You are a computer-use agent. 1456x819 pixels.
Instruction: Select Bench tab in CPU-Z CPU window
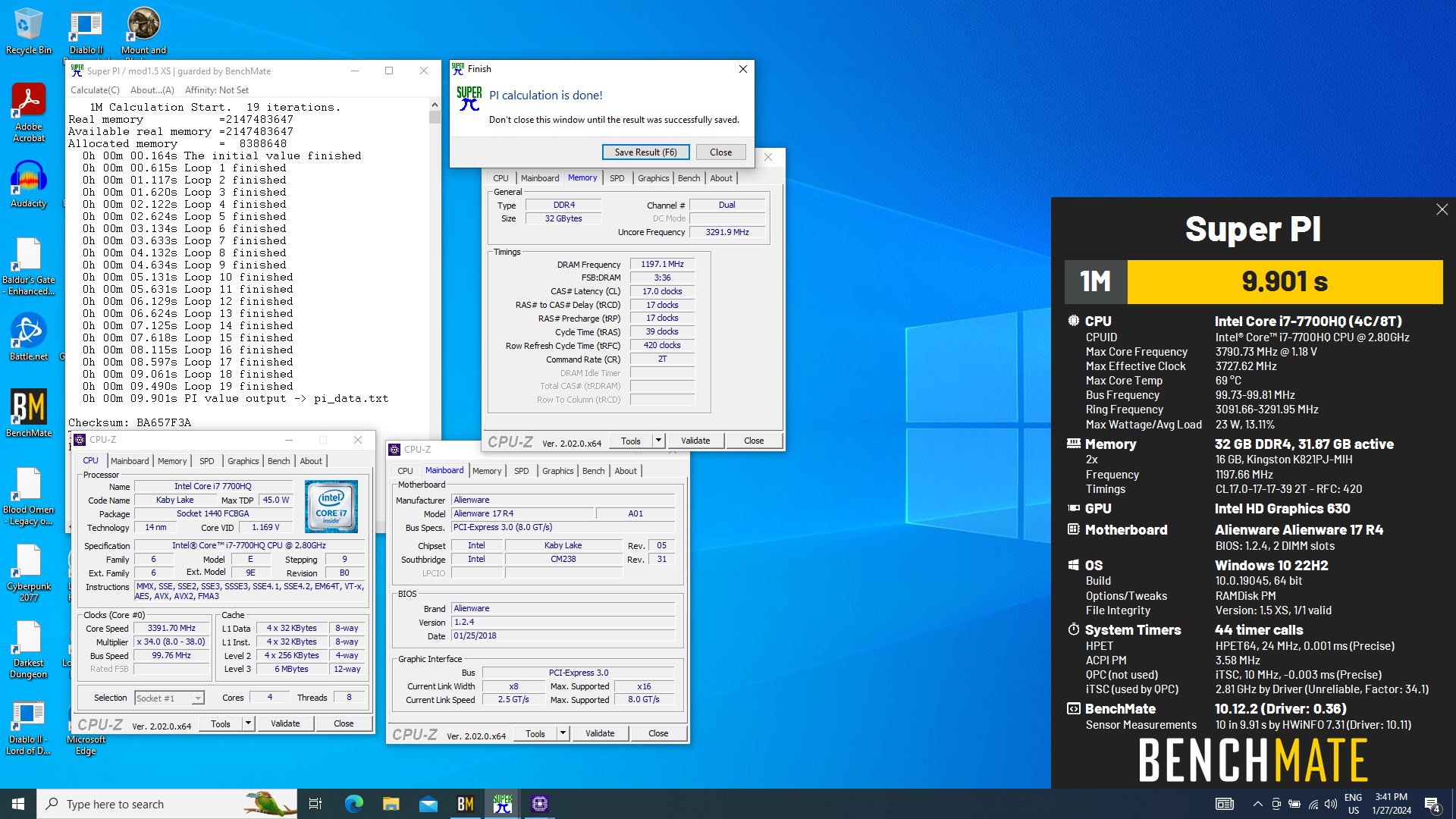(x=278, y=461)
